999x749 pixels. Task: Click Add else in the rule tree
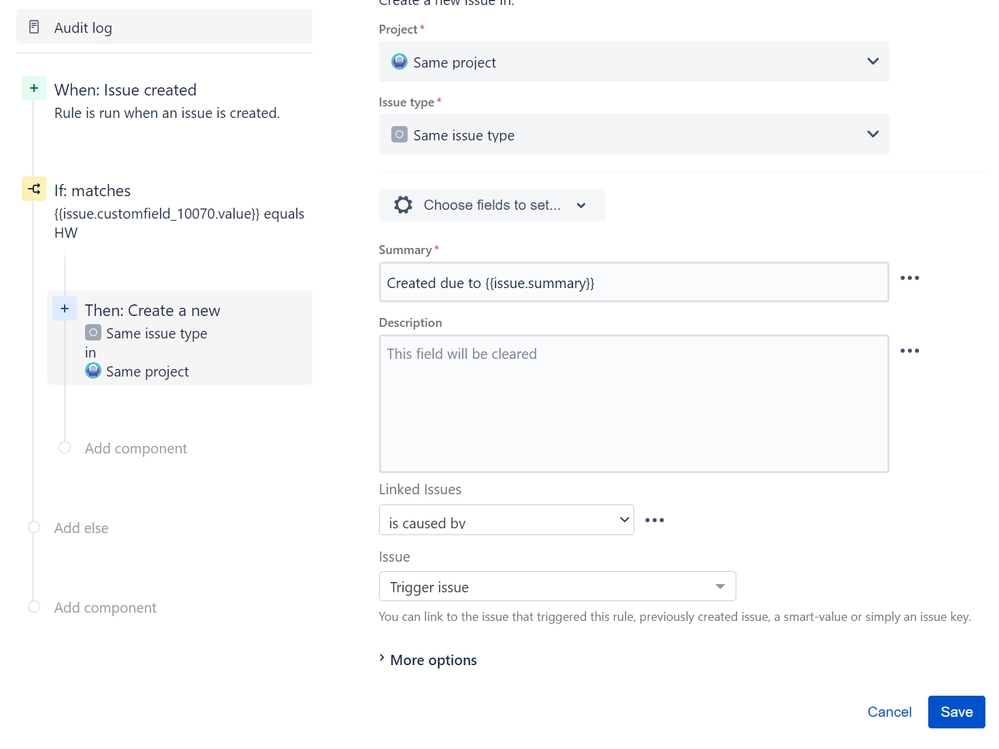81,528
